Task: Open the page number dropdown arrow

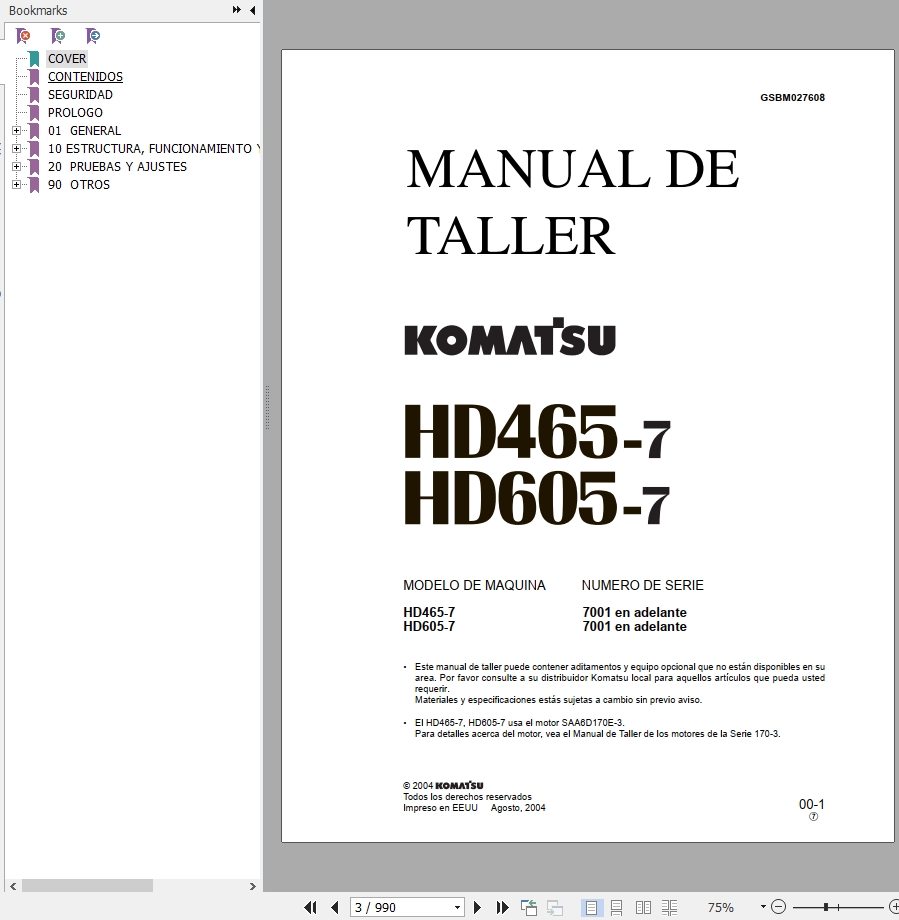Action: 457,908
